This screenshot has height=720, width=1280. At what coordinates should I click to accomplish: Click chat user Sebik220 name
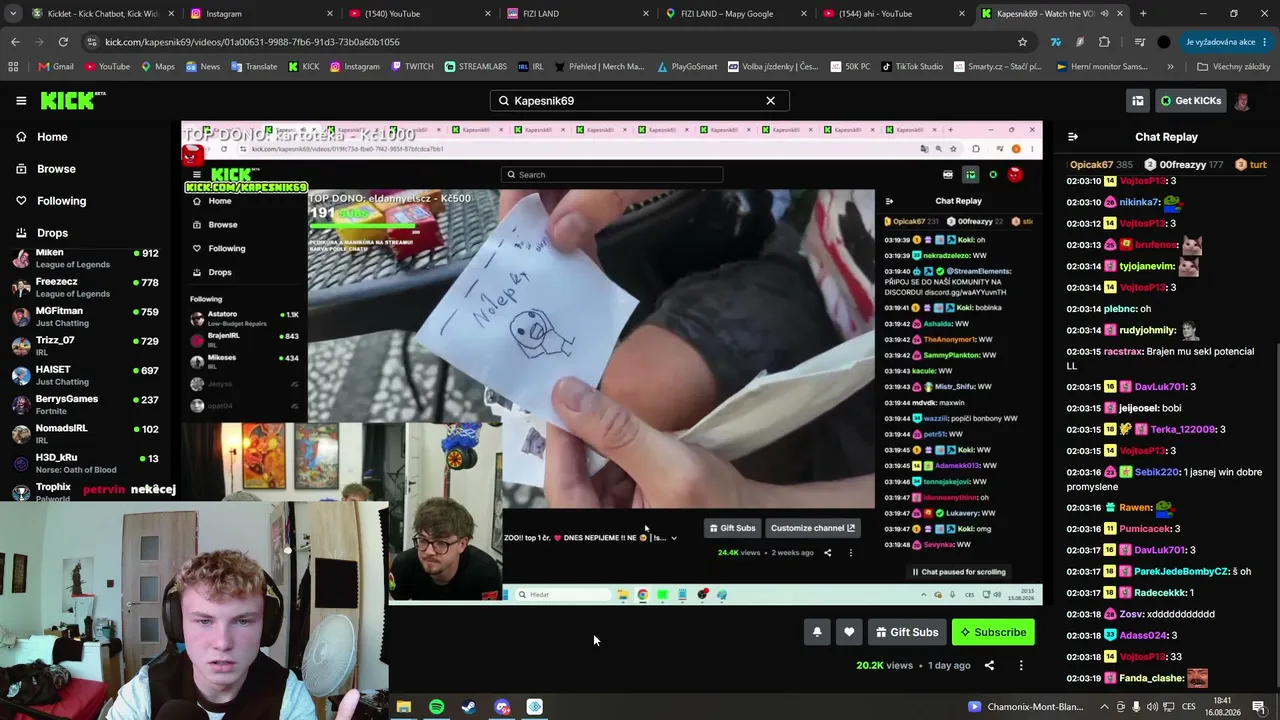click(x=1157, y=472)
